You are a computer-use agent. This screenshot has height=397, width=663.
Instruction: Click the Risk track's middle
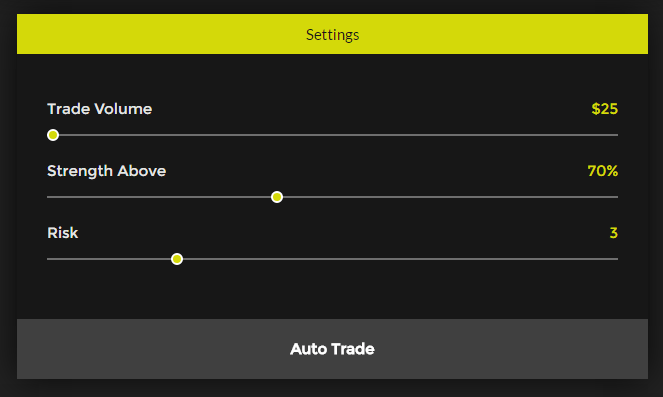[332, 259]
